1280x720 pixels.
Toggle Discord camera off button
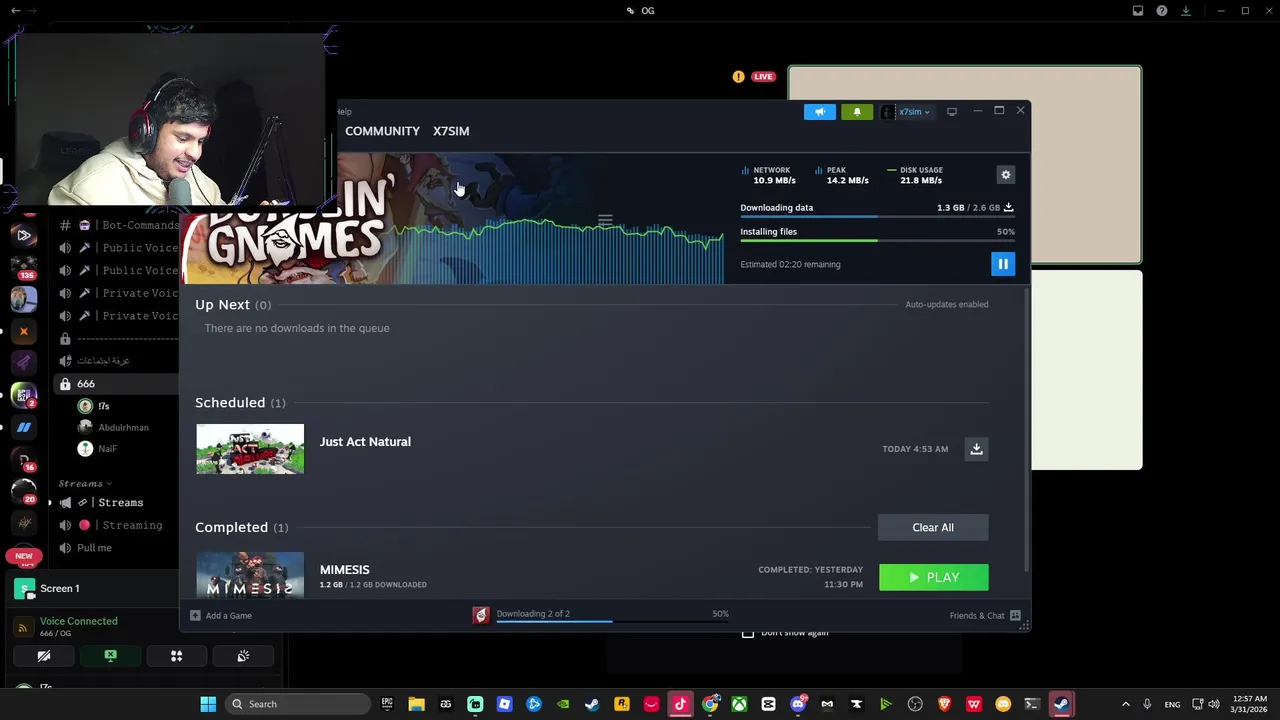(44, 656)
